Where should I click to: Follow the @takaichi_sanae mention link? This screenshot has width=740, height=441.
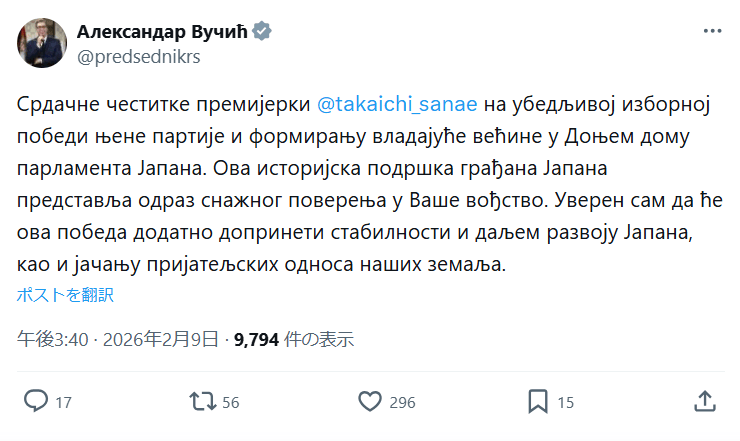pyautogui.click(x=397, y=105)
